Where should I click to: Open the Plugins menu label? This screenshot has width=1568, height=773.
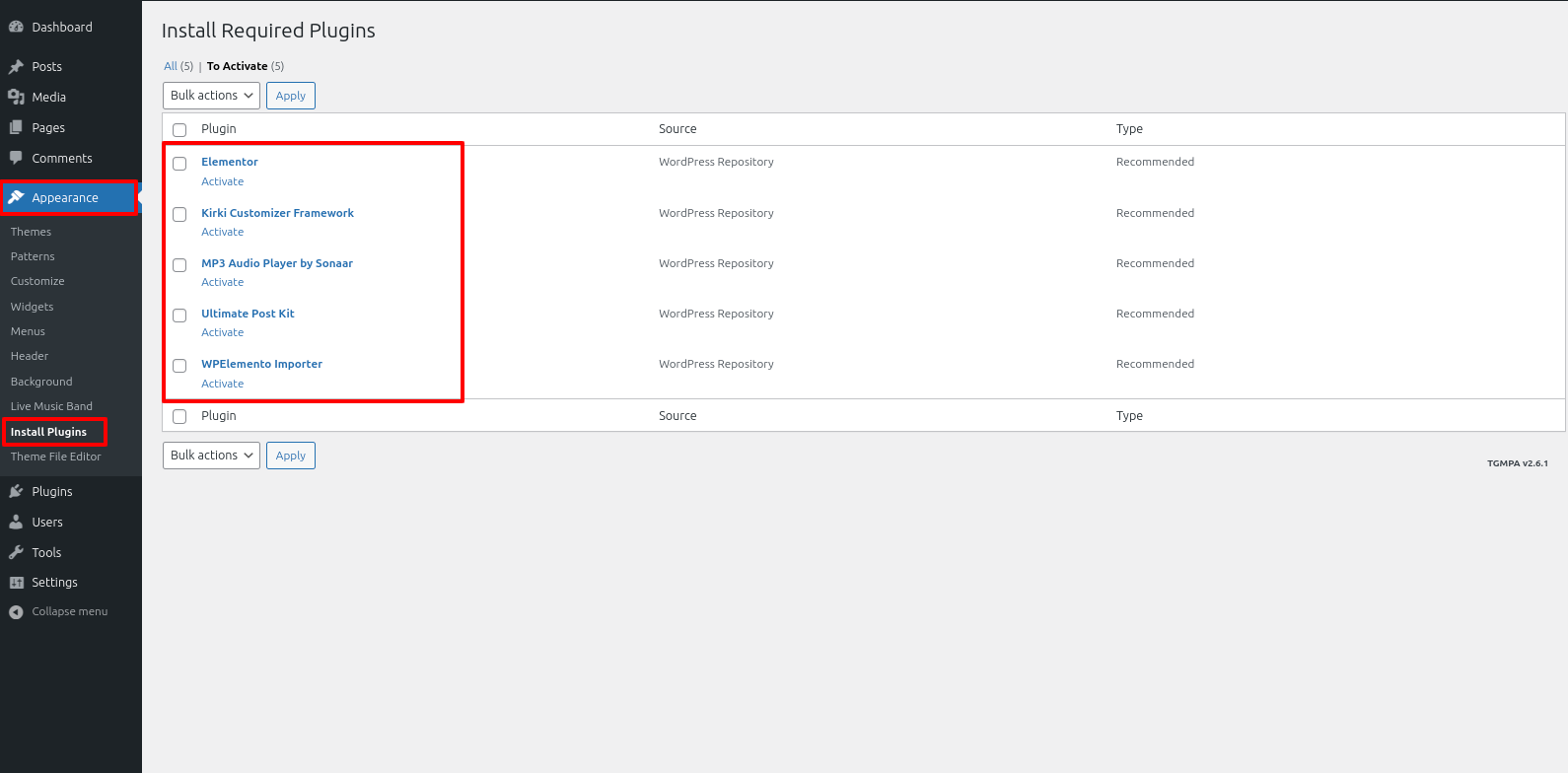[52, 491]
